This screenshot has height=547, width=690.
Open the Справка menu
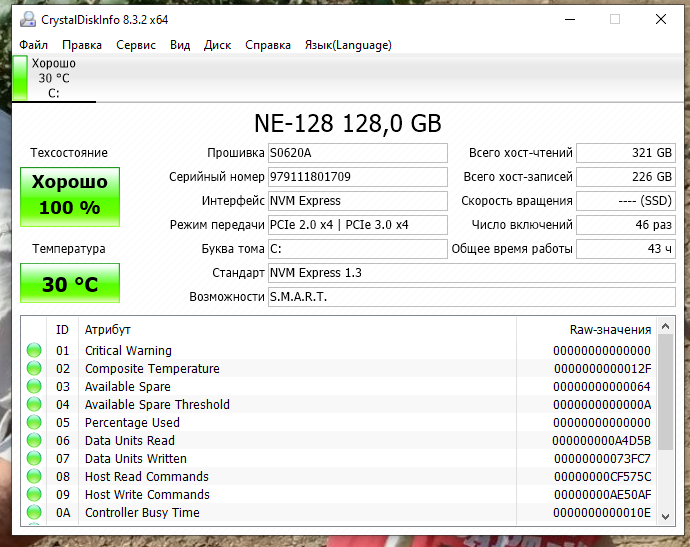[268, 45]
